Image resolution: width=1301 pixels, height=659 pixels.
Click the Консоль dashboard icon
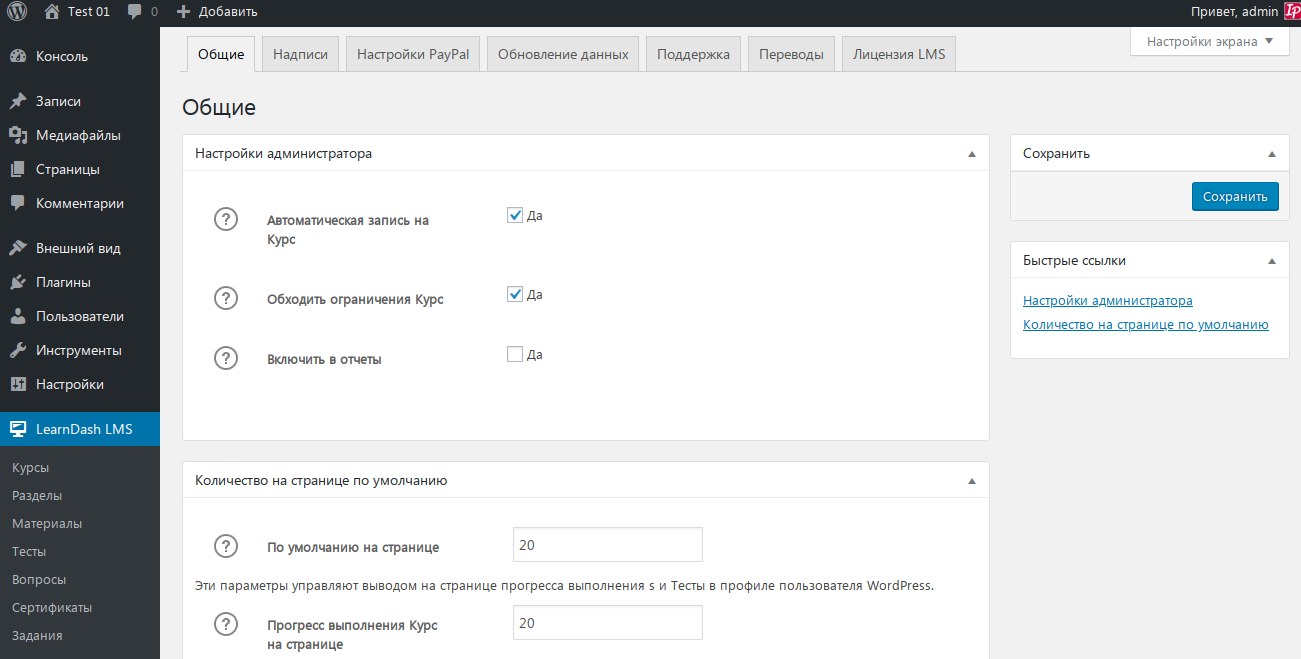pyautogui.click(x=18, y=56)
